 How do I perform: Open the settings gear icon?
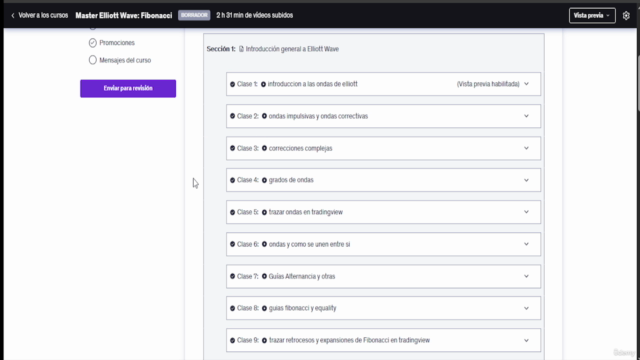(626, 16)
